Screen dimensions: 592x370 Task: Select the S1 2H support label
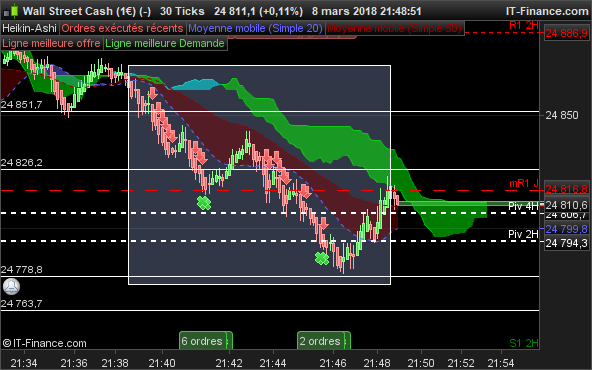524,343
